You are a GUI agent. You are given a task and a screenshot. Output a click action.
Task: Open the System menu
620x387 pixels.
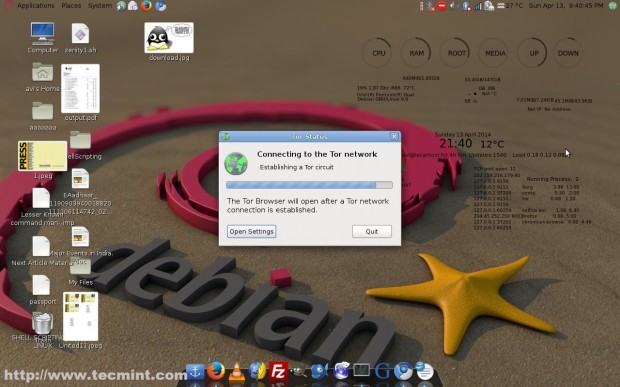click(100, 6)
